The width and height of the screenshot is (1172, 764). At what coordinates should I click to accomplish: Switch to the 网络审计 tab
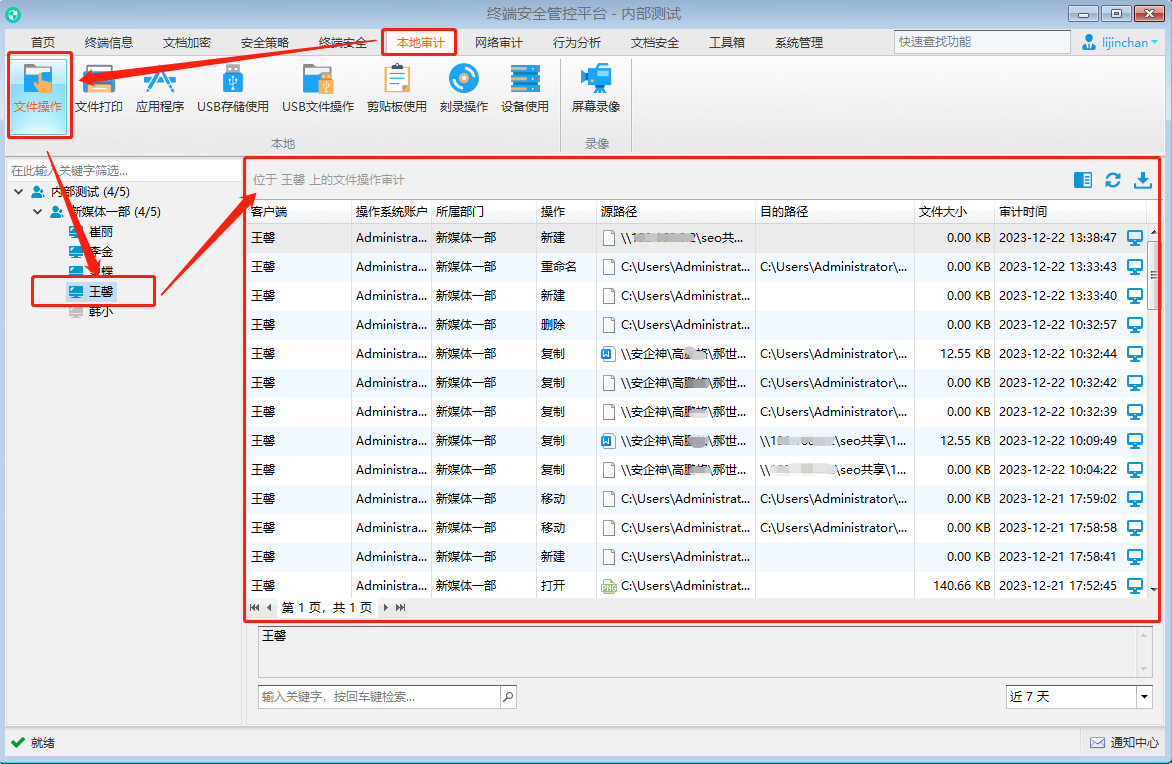point(499,43)
